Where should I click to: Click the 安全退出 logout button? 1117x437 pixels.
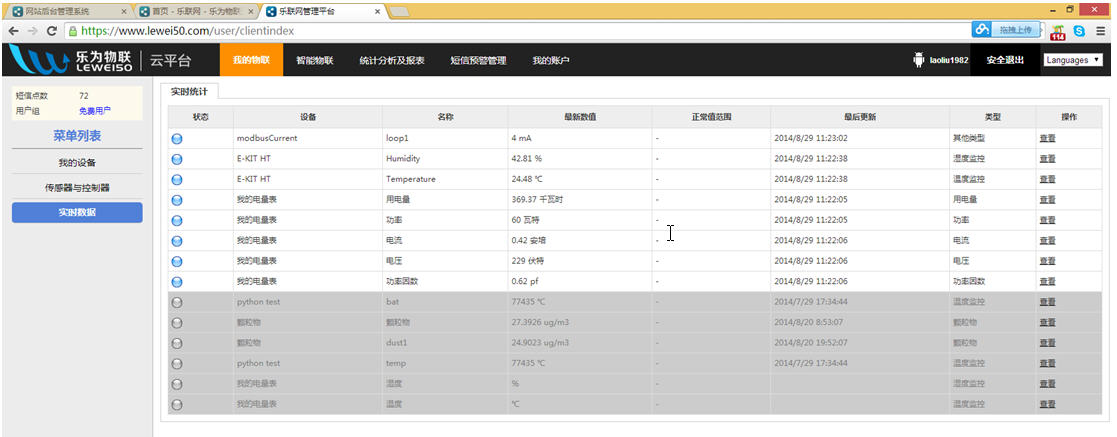click(x=1004, y=60)
